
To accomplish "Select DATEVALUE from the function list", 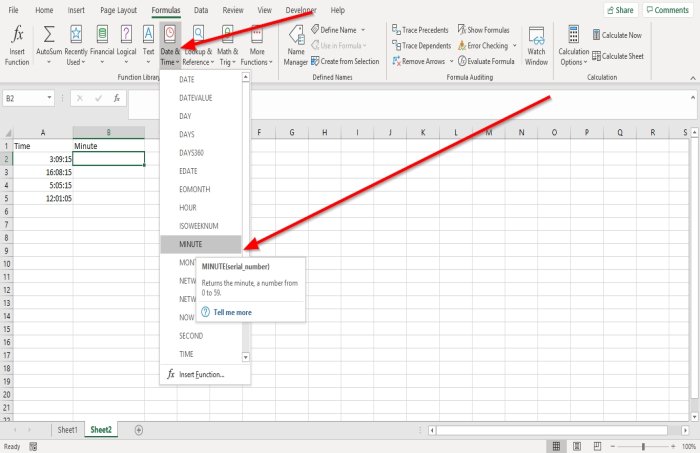I will tap(201, 98).
